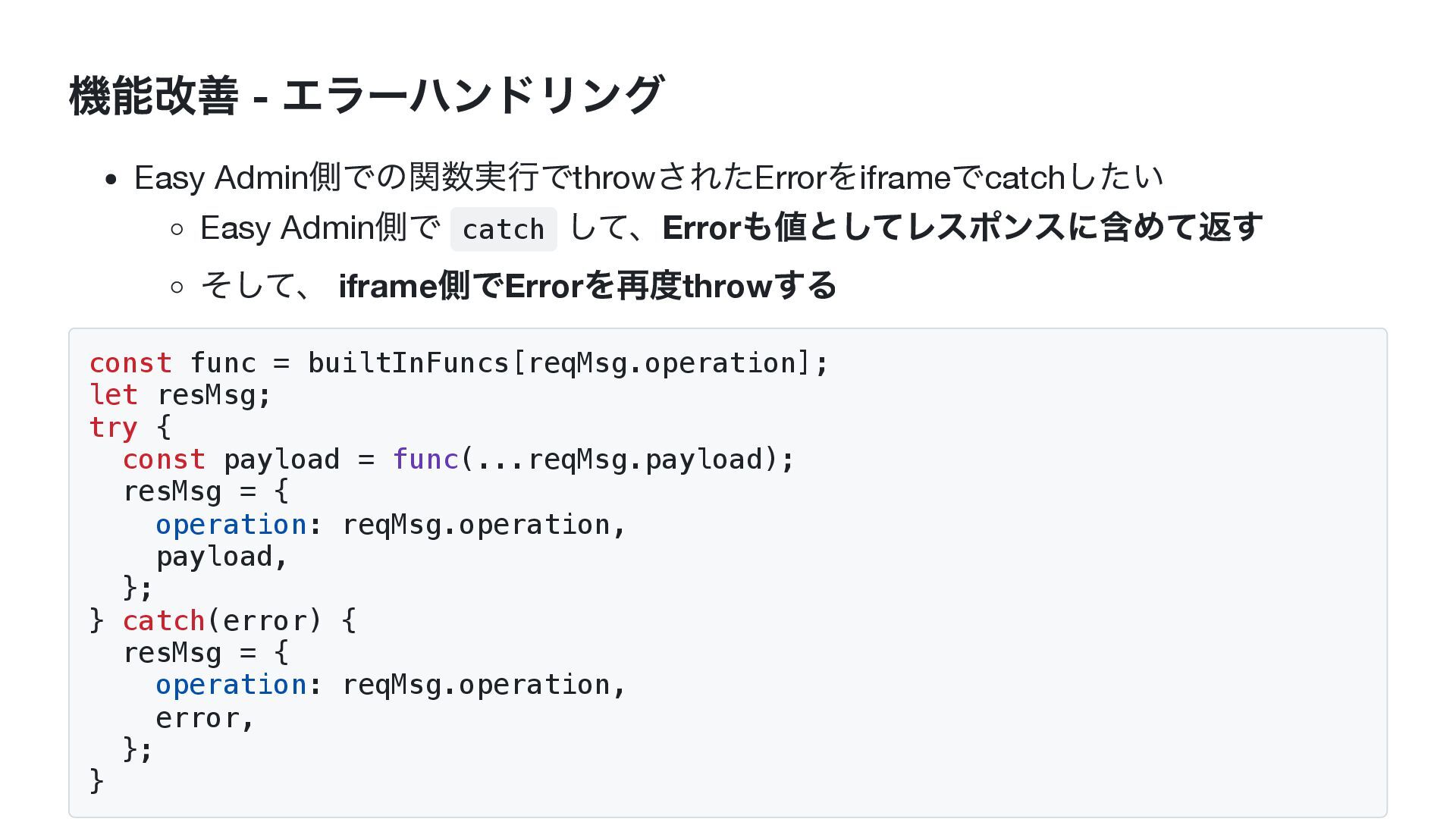Click the second blue operation property key
Image resolution: width=1456 pixels, height=819 pixels.
pos(231,685)
